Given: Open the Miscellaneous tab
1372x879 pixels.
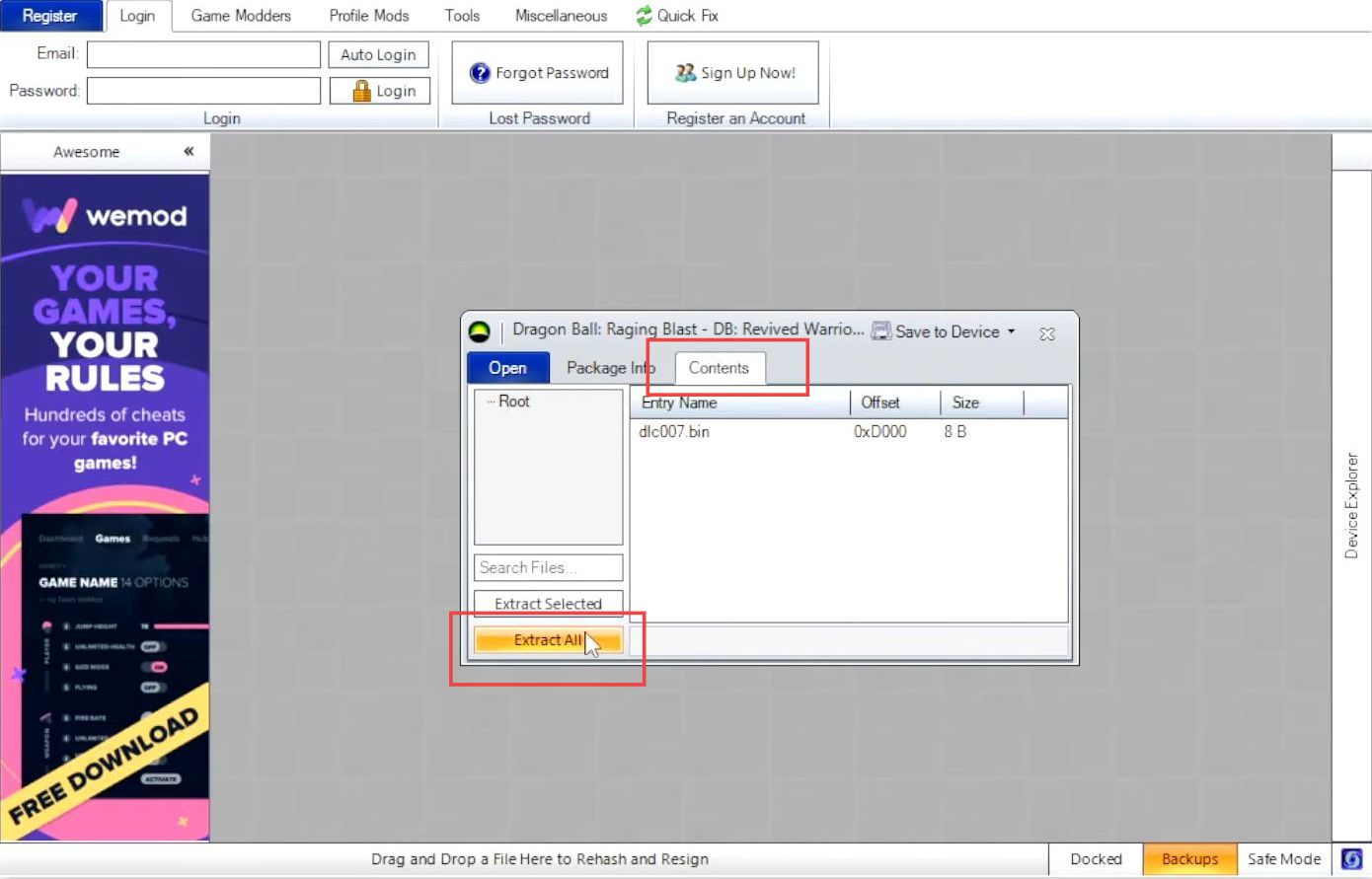Looking at the screenshot, I should point(561,16).
